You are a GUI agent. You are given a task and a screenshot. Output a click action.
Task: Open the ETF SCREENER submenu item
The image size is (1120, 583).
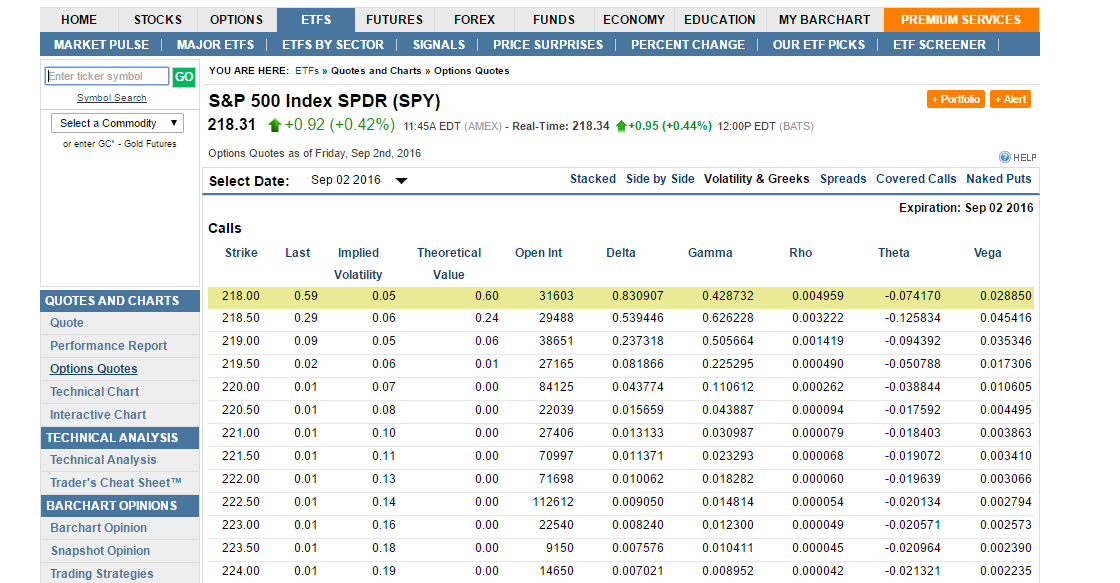[939, 44]
